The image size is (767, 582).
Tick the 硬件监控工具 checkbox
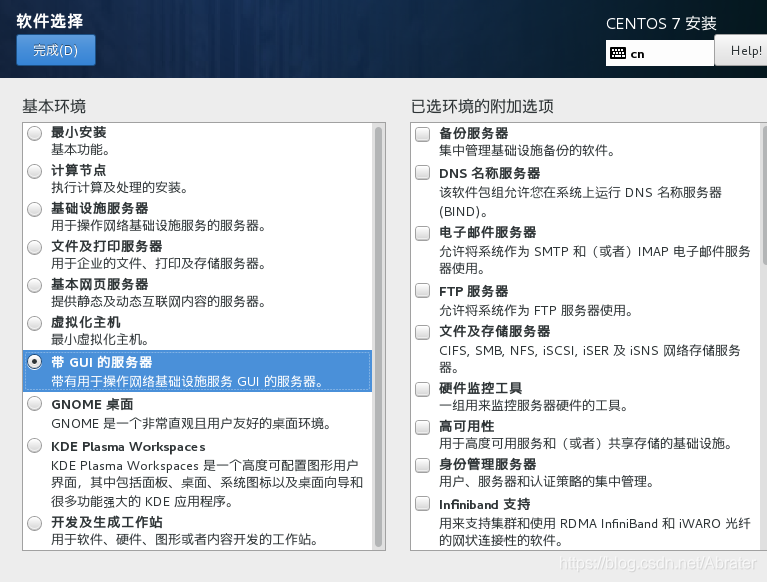[423, 389]
